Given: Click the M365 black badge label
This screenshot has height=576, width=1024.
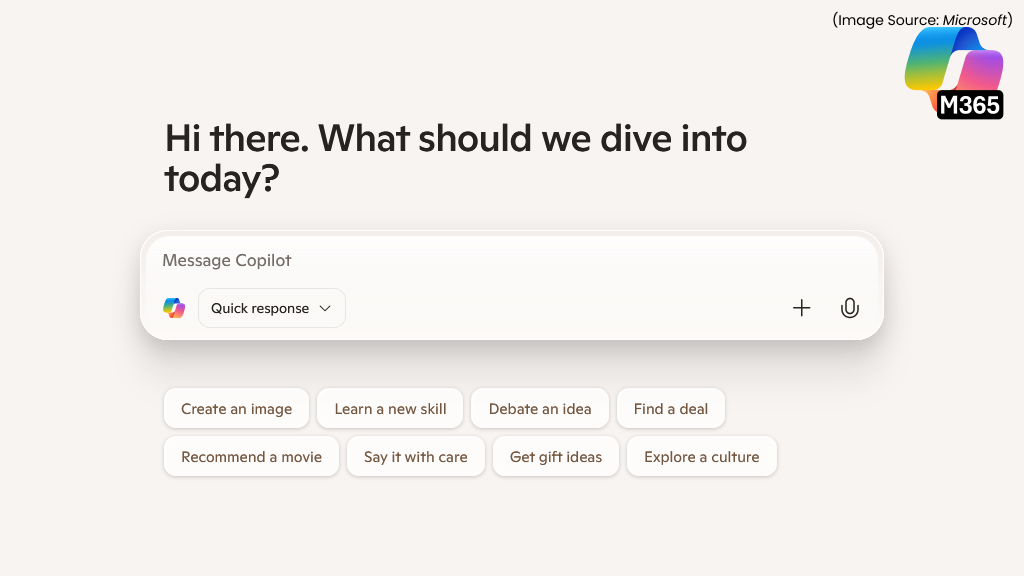Looking at the screenshot, I should (970, 104).
